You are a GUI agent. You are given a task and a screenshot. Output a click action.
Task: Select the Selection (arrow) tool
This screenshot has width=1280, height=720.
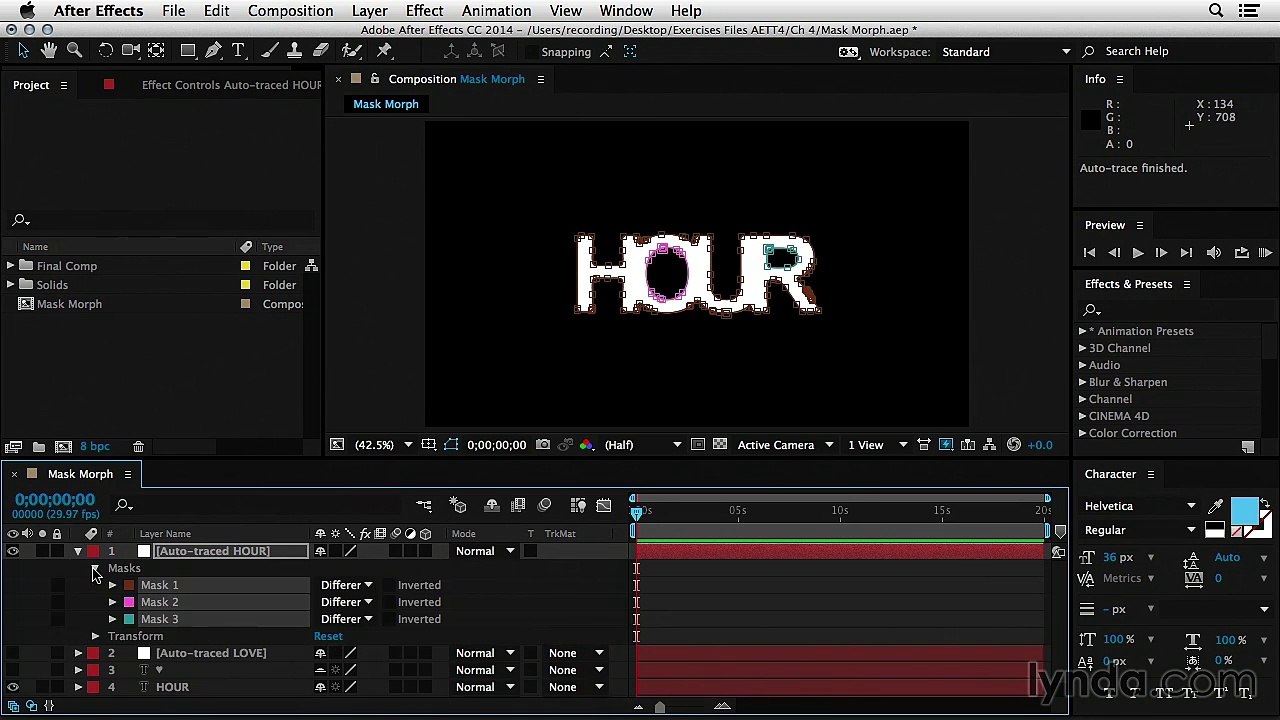pyautogui.click(x=24, y=51)
